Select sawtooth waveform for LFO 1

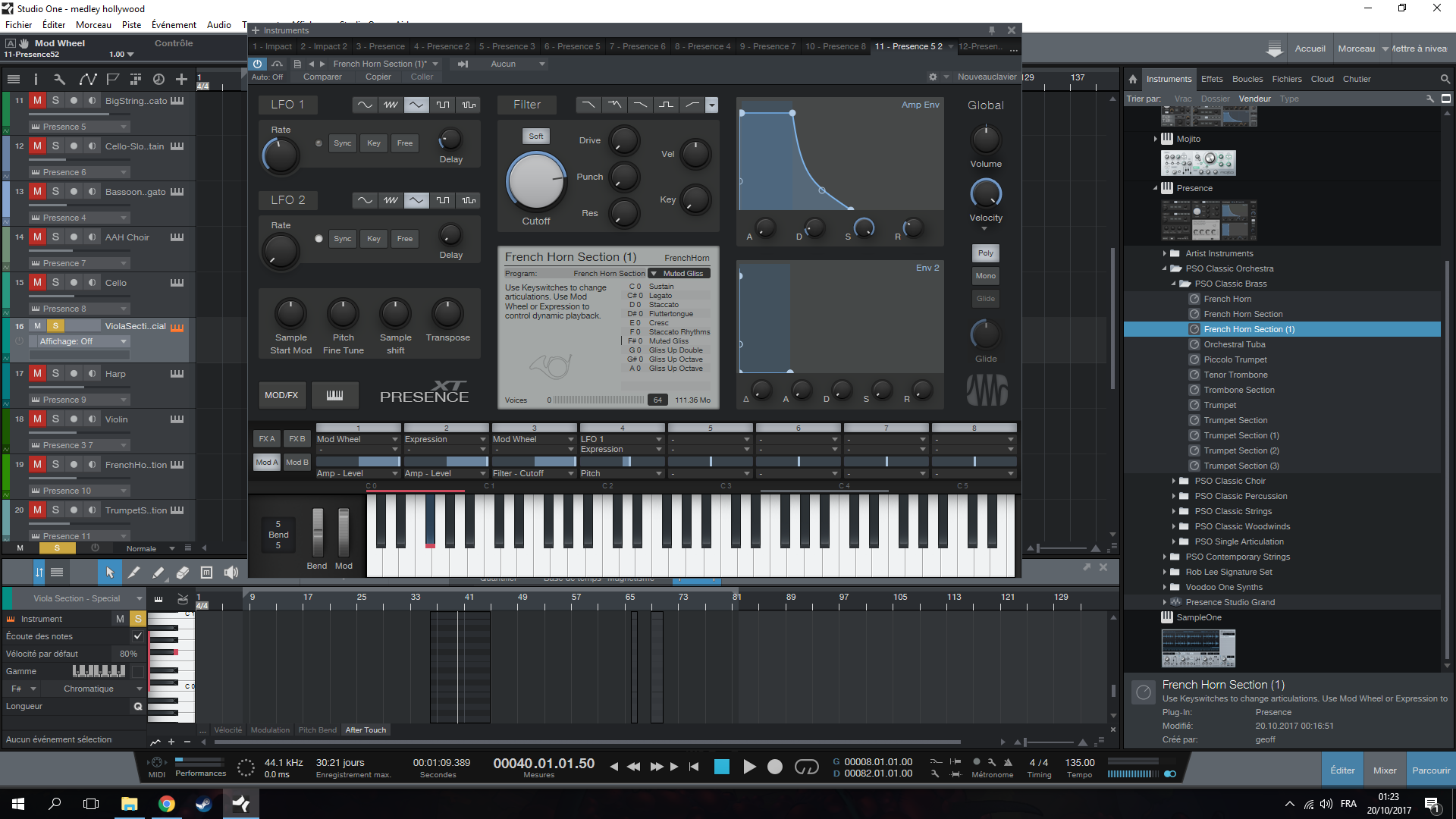(391, 105)
